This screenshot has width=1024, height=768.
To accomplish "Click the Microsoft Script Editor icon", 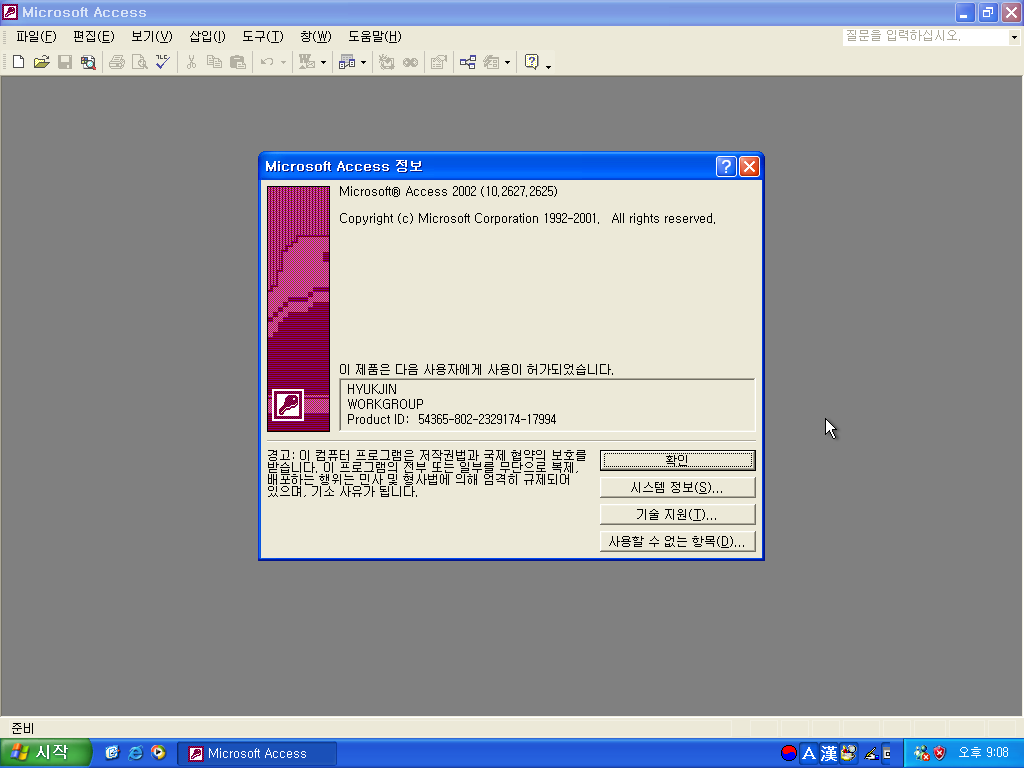I will (410, 62).
